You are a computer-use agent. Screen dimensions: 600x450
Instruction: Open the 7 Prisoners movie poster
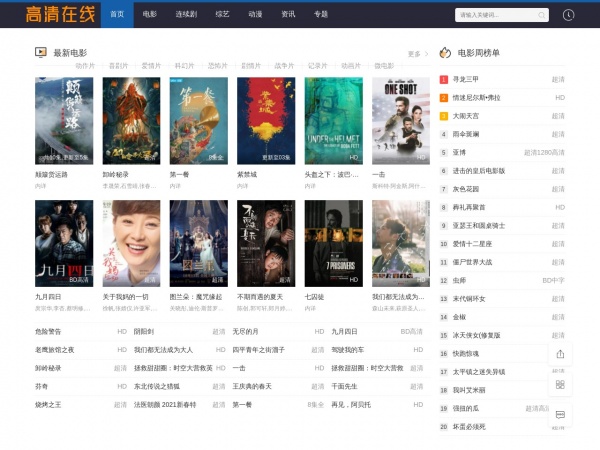tap(334, 243)
